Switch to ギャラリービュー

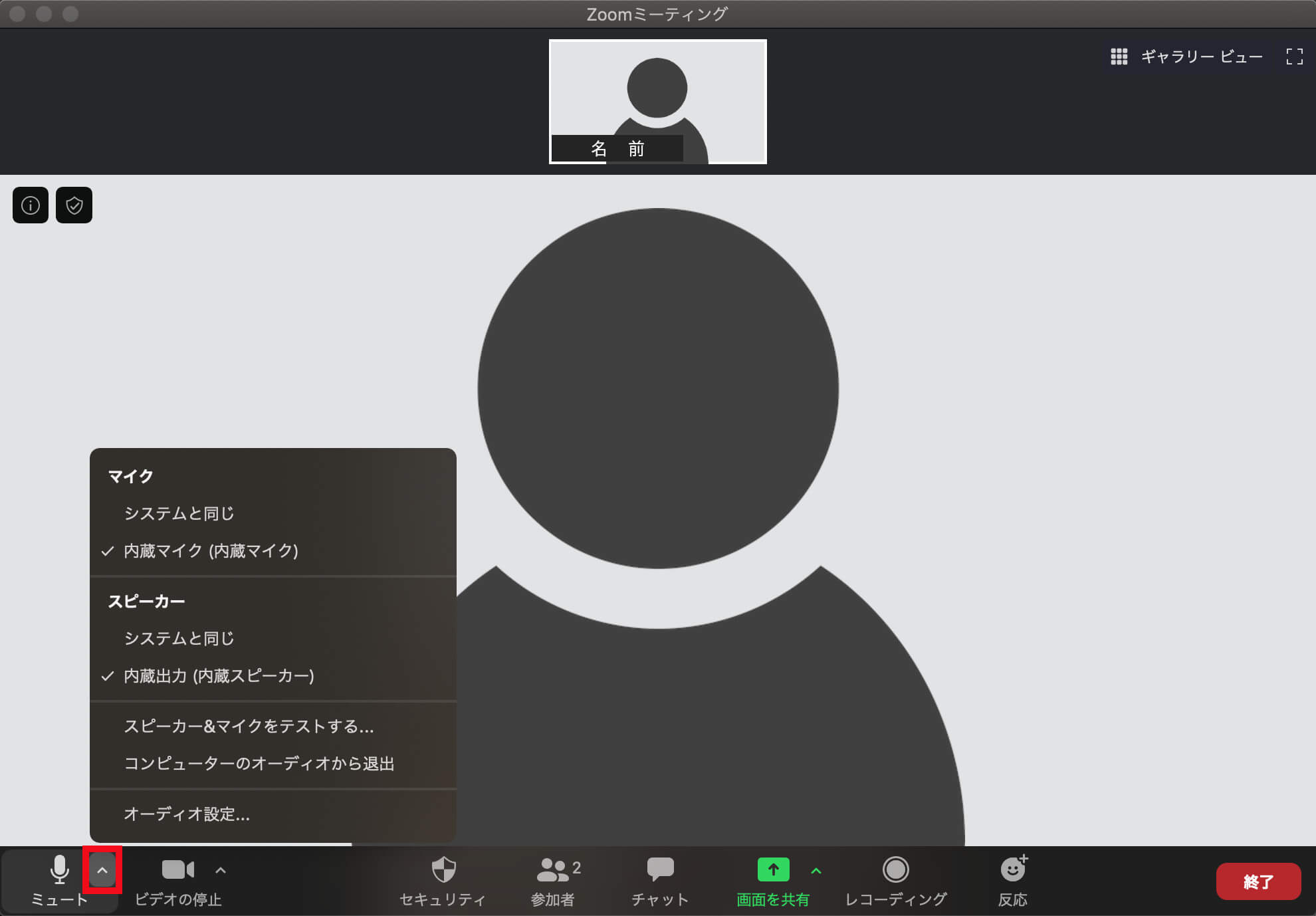pos(1202,57)
